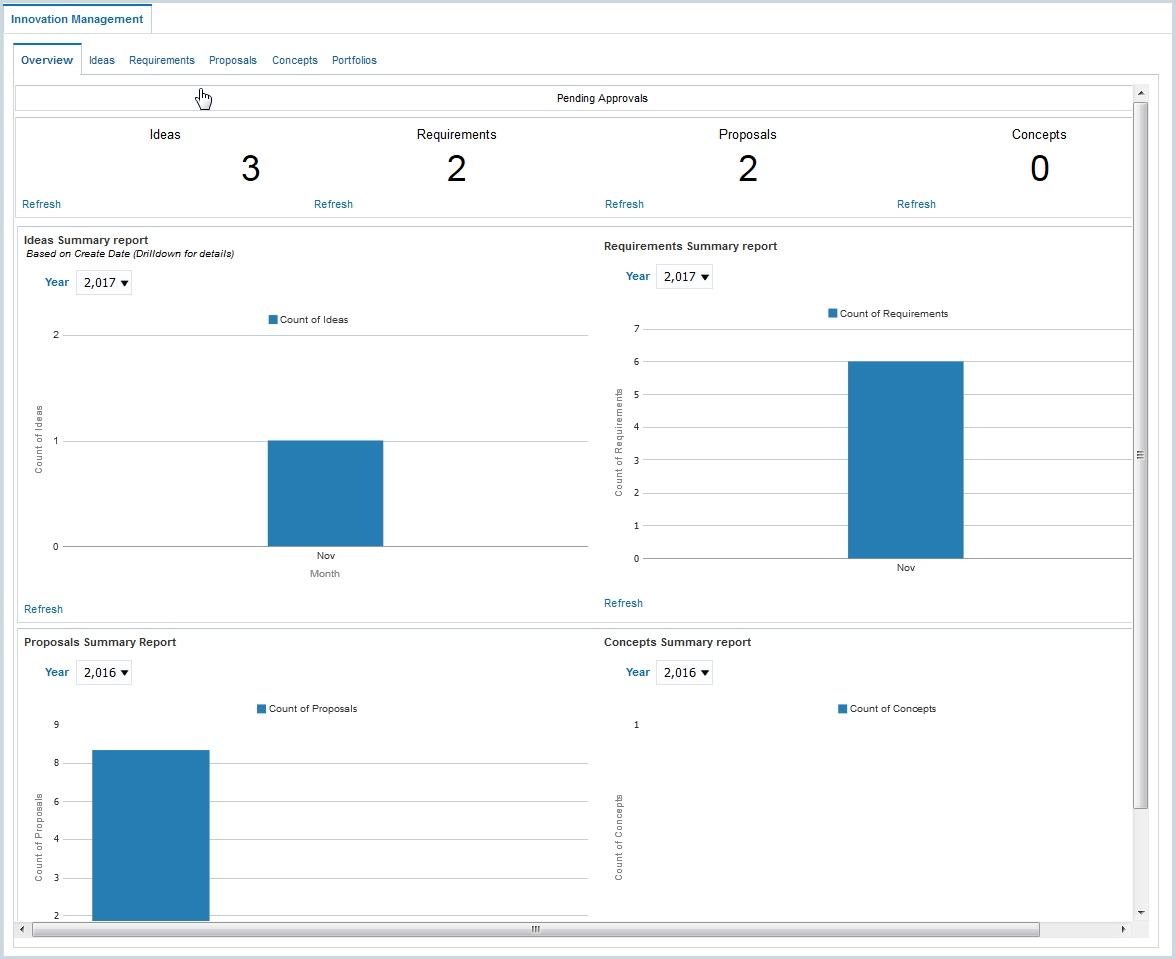Viewport: 1175px width, 959px height.
Task: Click the down arrow on the vertical scrollbar
Action: 1140,914
